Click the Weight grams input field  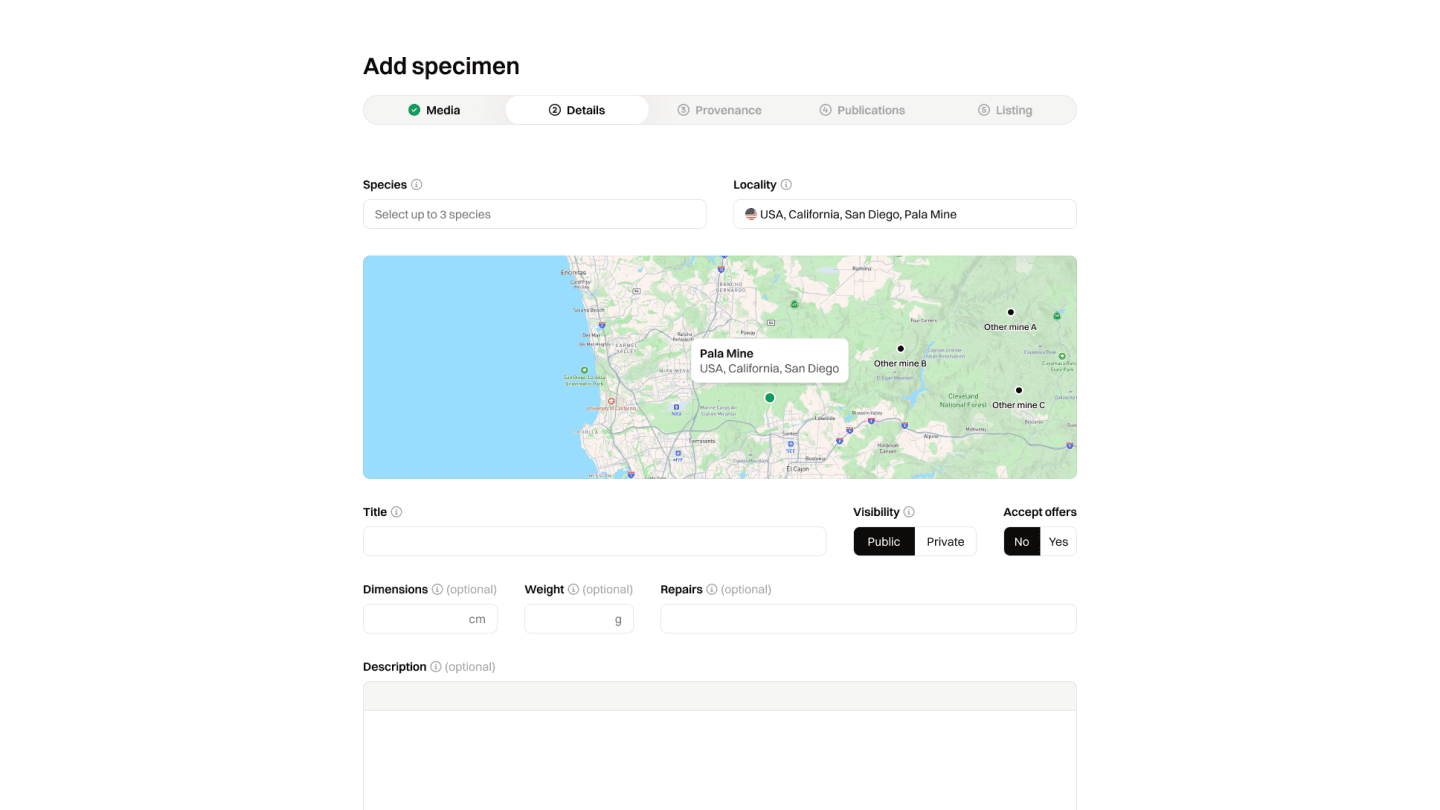(x=579, y=619)
